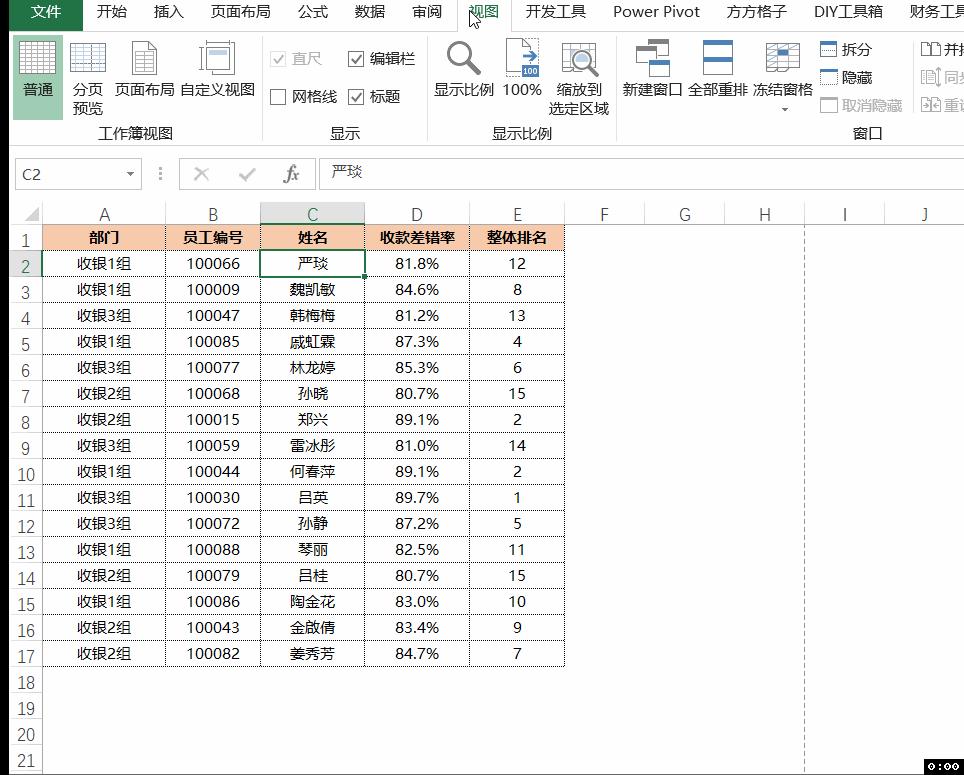Screen dimensions: 964x775
Task: Click the header cell 员工编号
Action: point(213,237)
